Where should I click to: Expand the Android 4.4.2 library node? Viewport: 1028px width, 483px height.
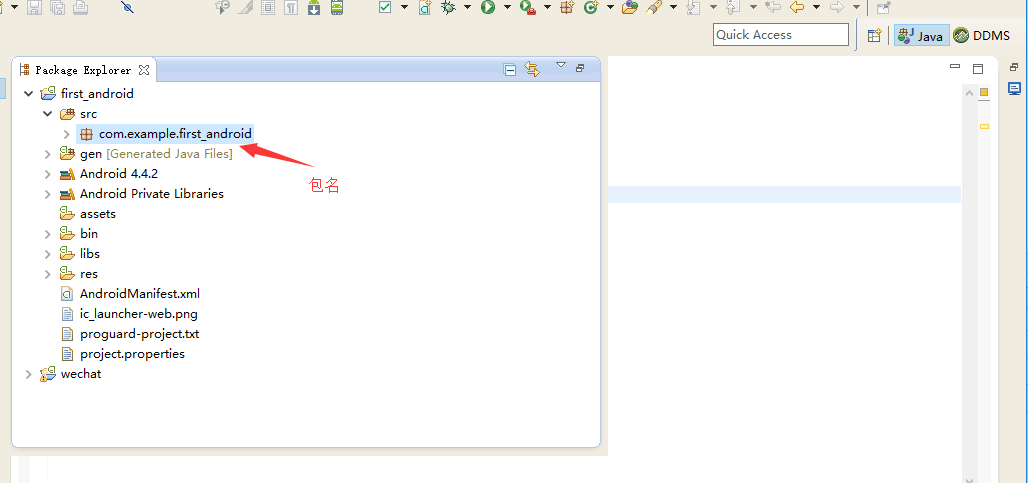pos(47,174)
